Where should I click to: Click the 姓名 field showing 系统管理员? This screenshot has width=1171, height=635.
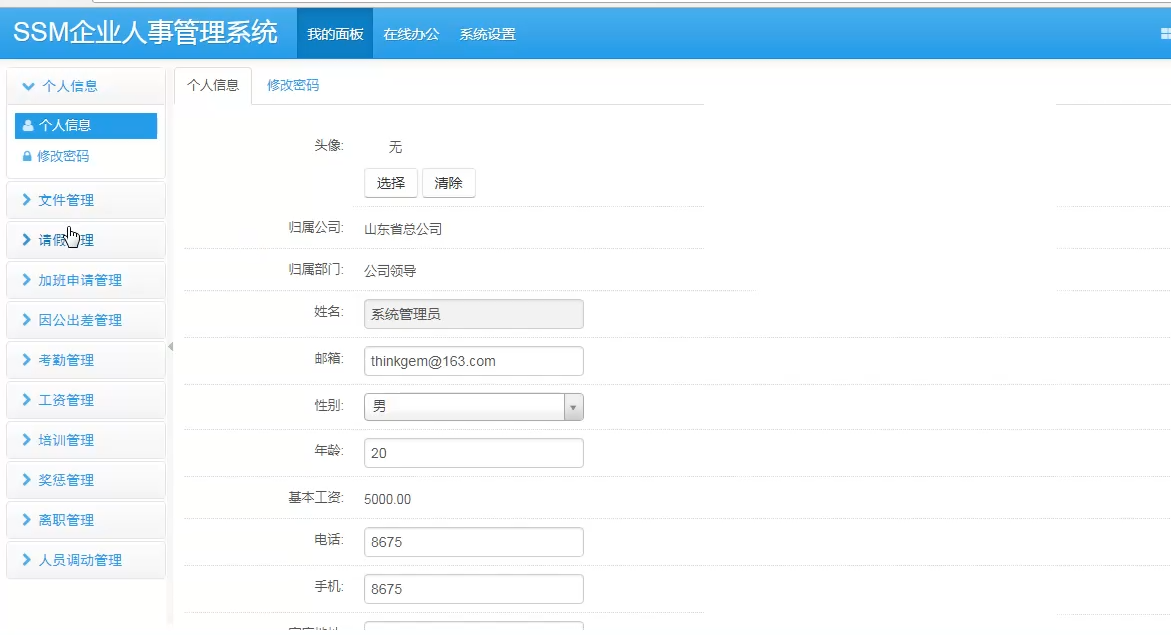click(x=473, y=314)
